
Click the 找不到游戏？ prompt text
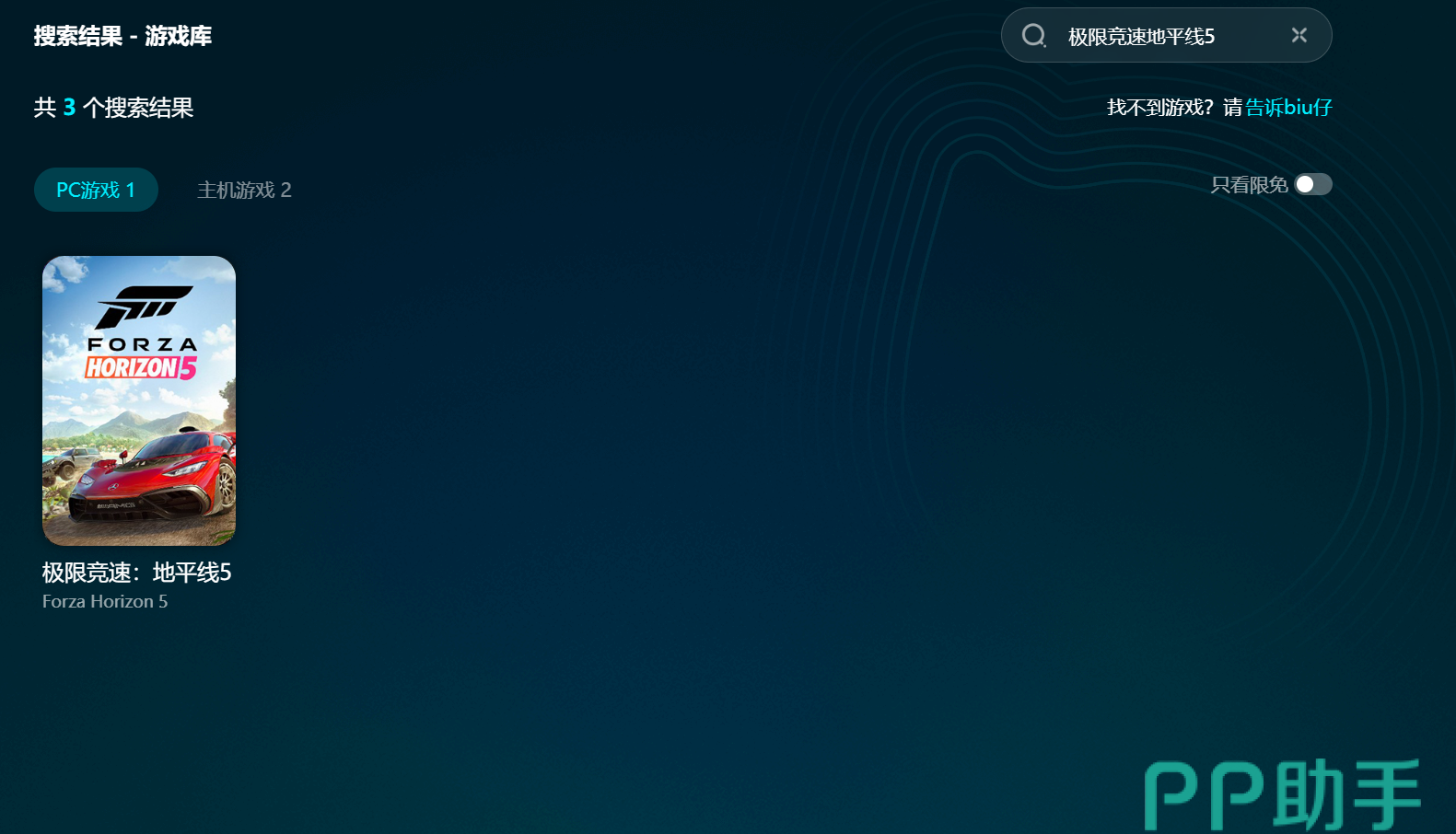click(1160, 108)
